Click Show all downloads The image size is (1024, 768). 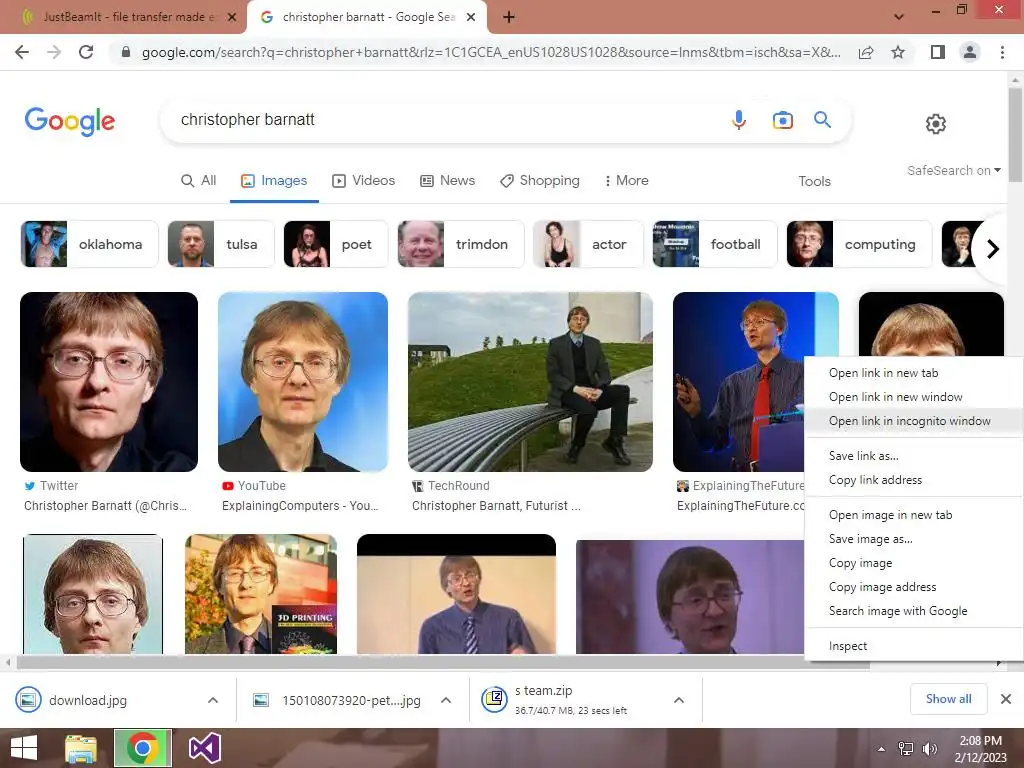(x=948, y=699)
